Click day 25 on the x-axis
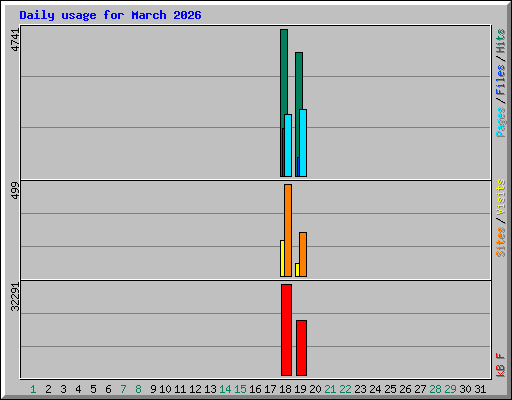Image resolution: width=512 pixels, height=400 pixels. point(390,389)
